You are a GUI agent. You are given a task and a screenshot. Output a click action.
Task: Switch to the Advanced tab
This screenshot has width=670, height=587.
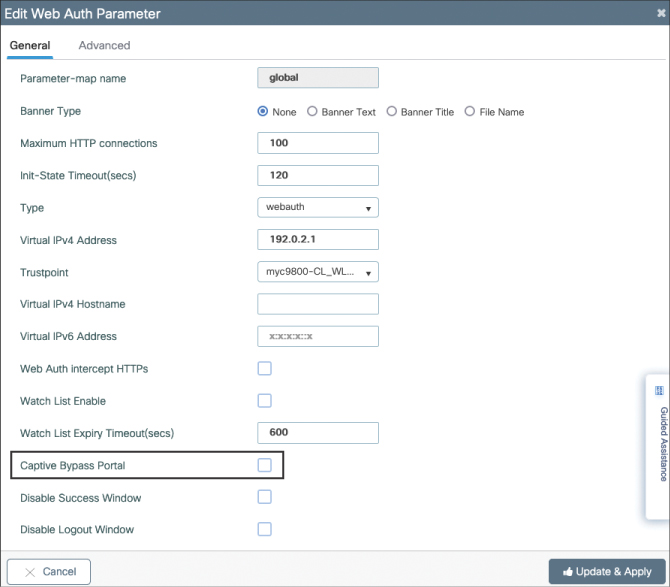104,45
